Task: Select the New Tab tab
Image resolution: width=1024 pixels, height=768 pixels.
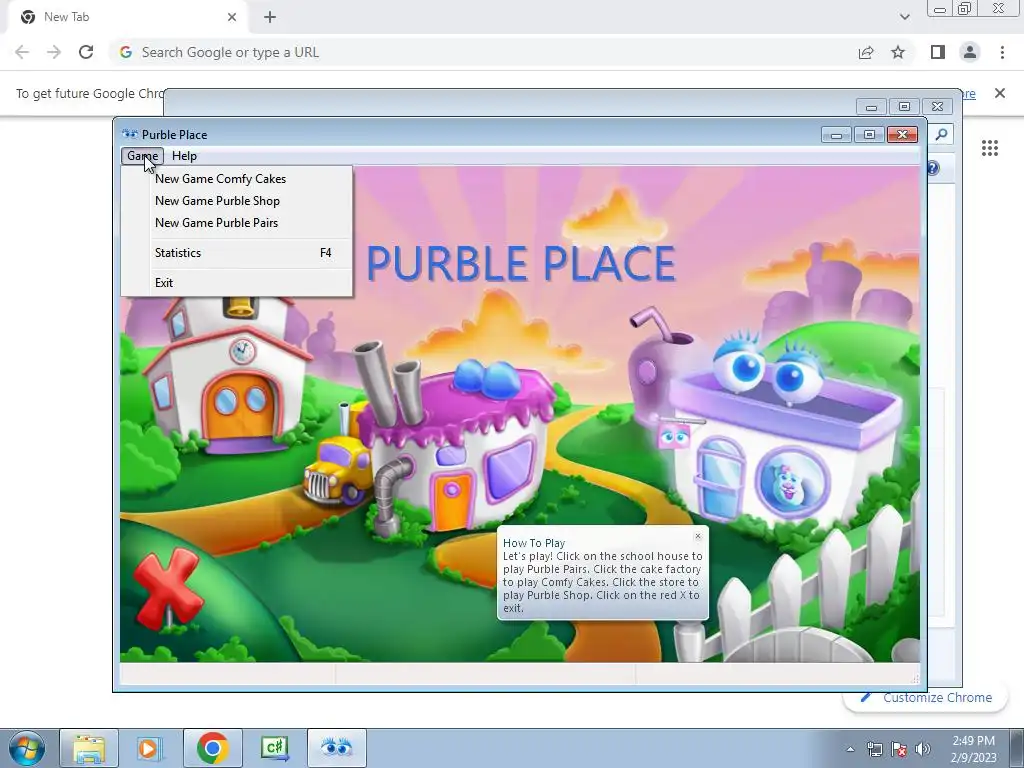Action: coord(127,17)
